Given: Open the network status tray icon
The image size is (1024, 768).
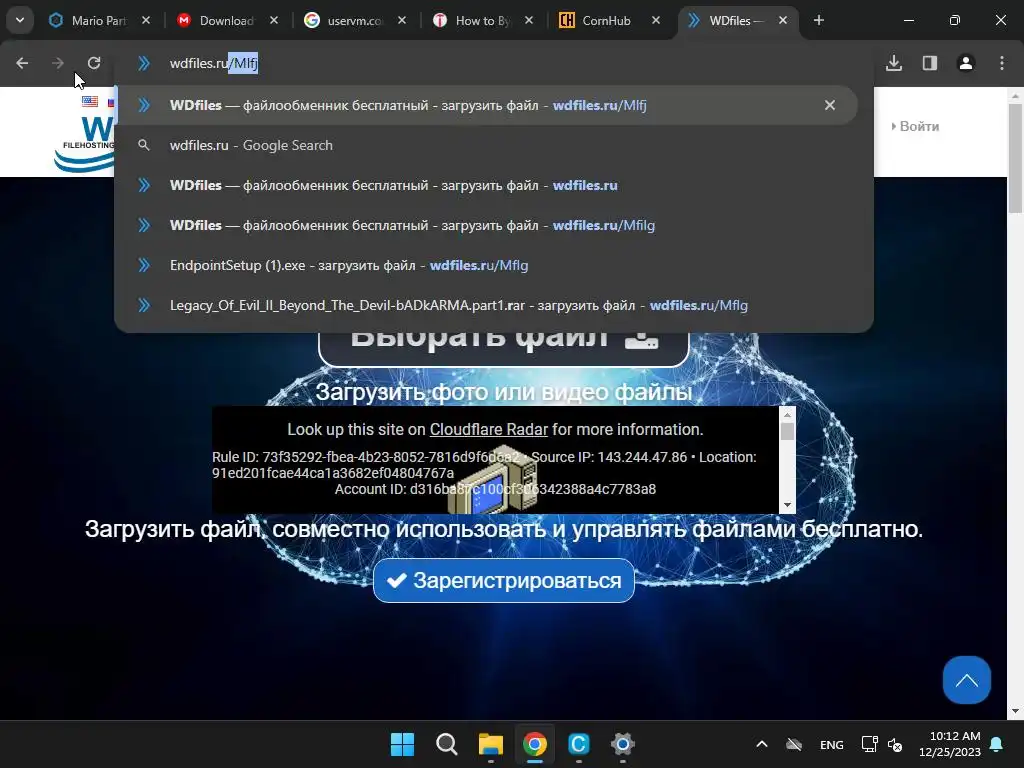Looking at the screenshot, I should (x=869, y=744).
